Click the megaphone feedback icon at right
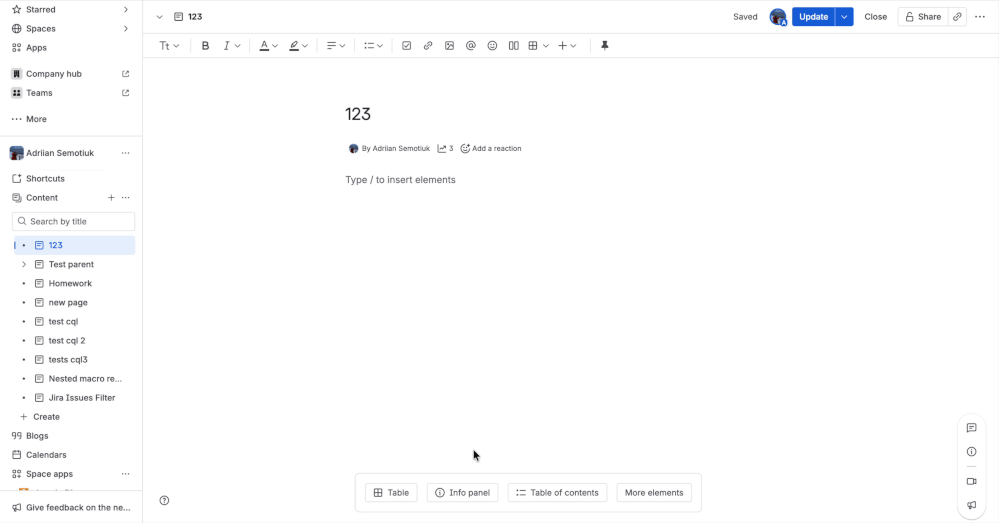Screen dimensions: 999x523 click(x=972, y=505)
